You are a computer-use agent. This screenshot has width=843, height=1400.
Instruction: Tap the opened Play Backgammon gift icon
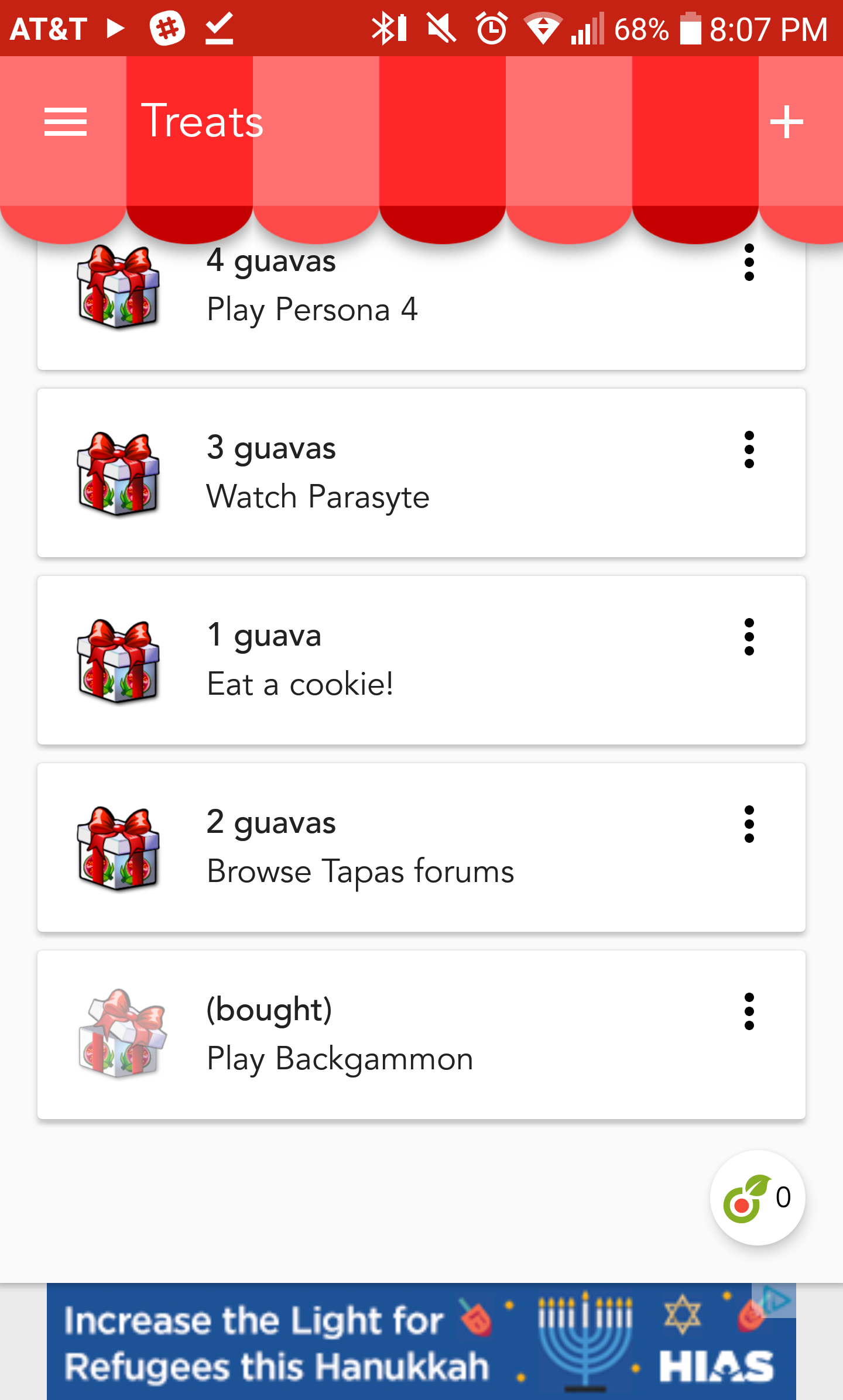122,1034
